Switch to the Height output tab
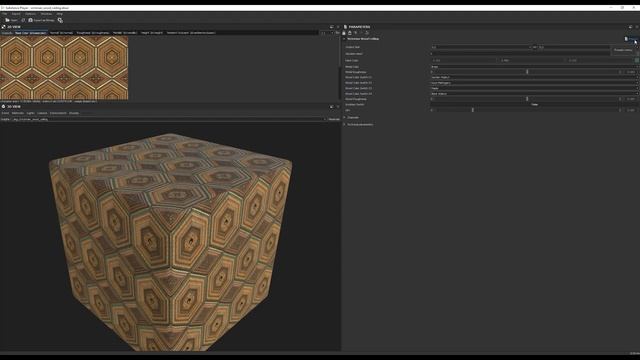This screenshot has width=640, height=360. [x=151, y=33]
